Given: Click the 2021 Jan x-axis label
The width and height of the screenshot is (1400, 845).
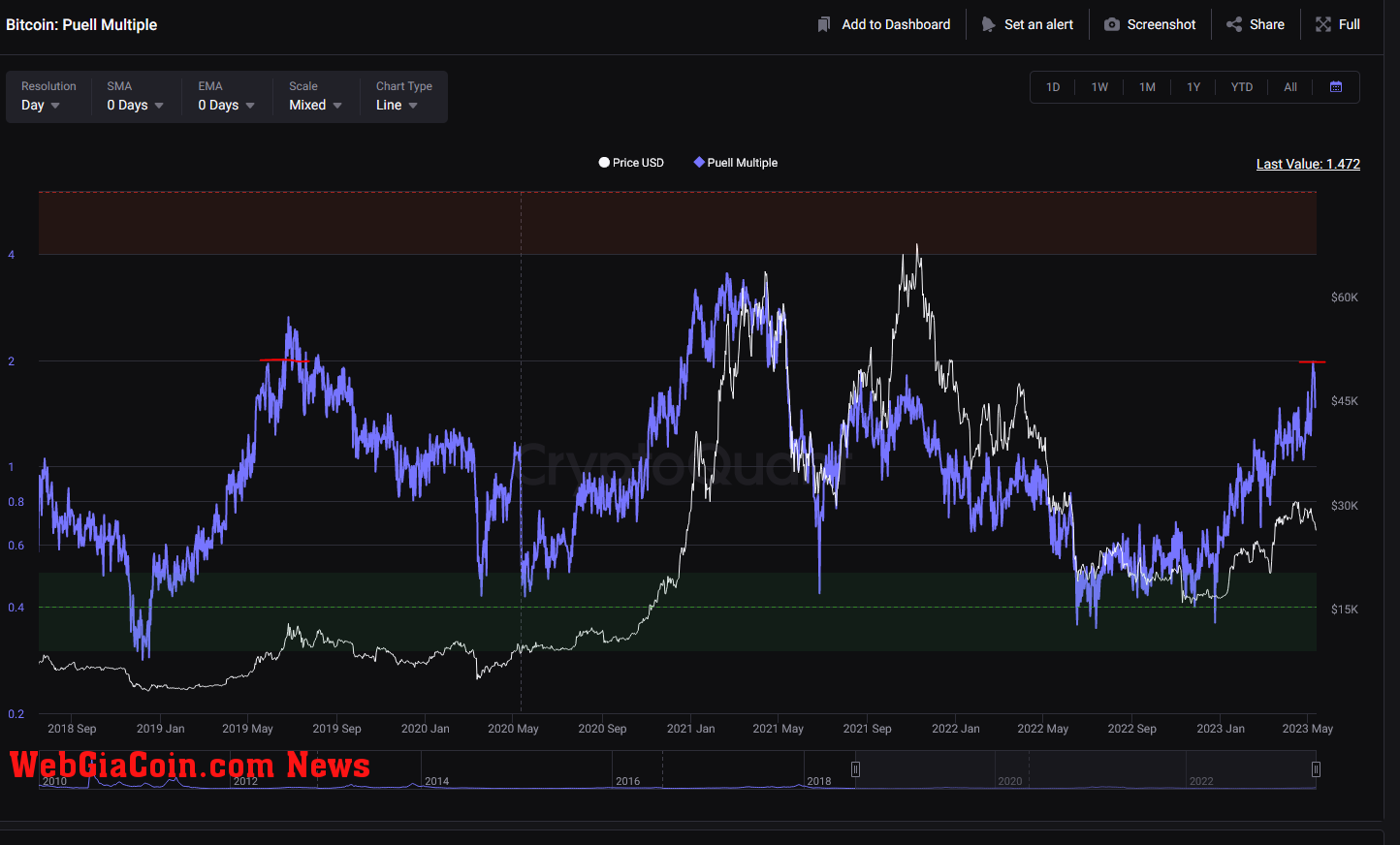Looking at the screenshot, I should coord(690,729).
